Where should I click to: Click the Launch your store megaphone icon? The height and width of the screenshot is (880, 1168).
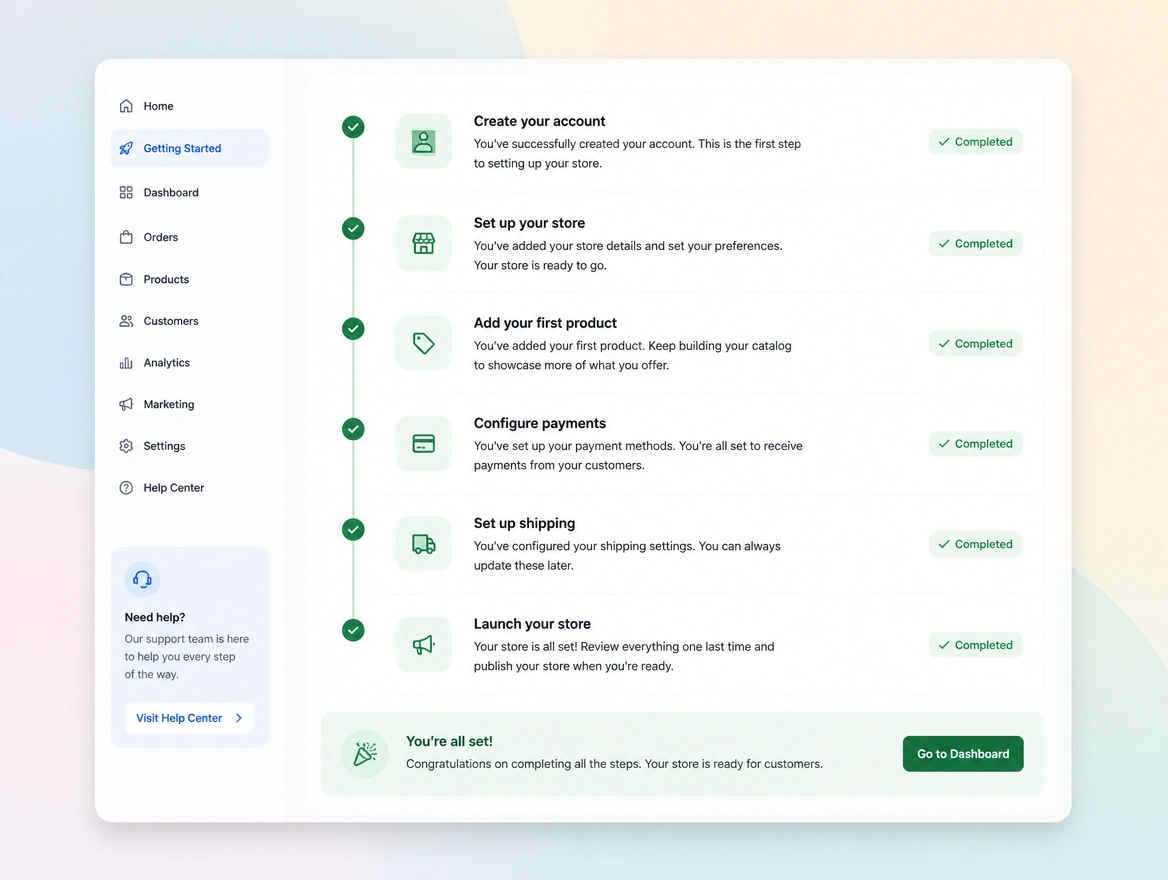tap(423, 645)
